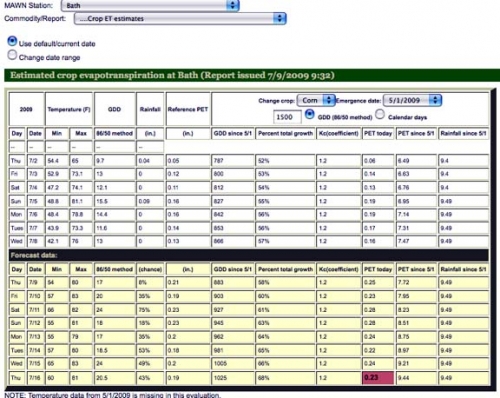Click the 'Reference PET' column header
This screenshot has height=398, width=500.
pos(188,109)
